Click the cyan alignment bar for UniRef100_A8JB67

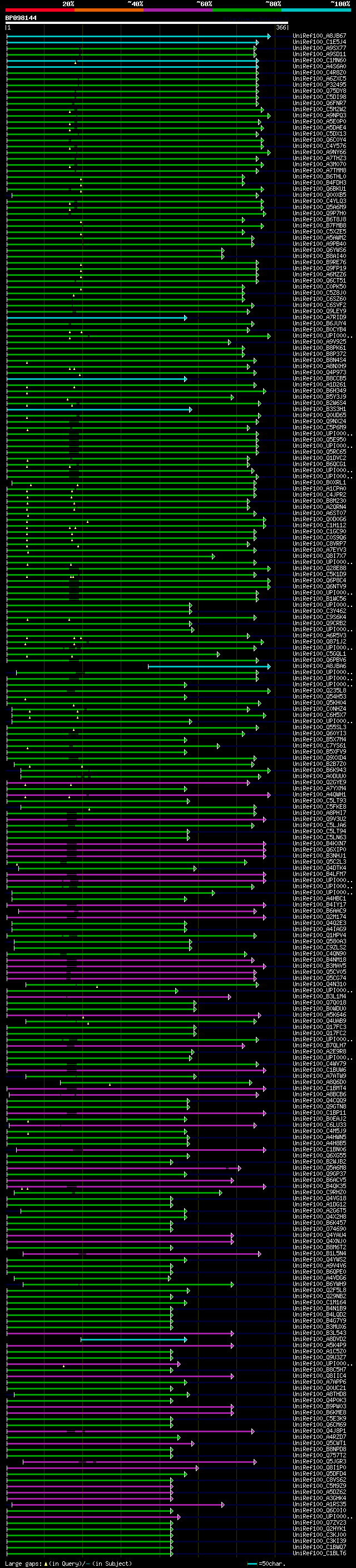pos(139,37)
